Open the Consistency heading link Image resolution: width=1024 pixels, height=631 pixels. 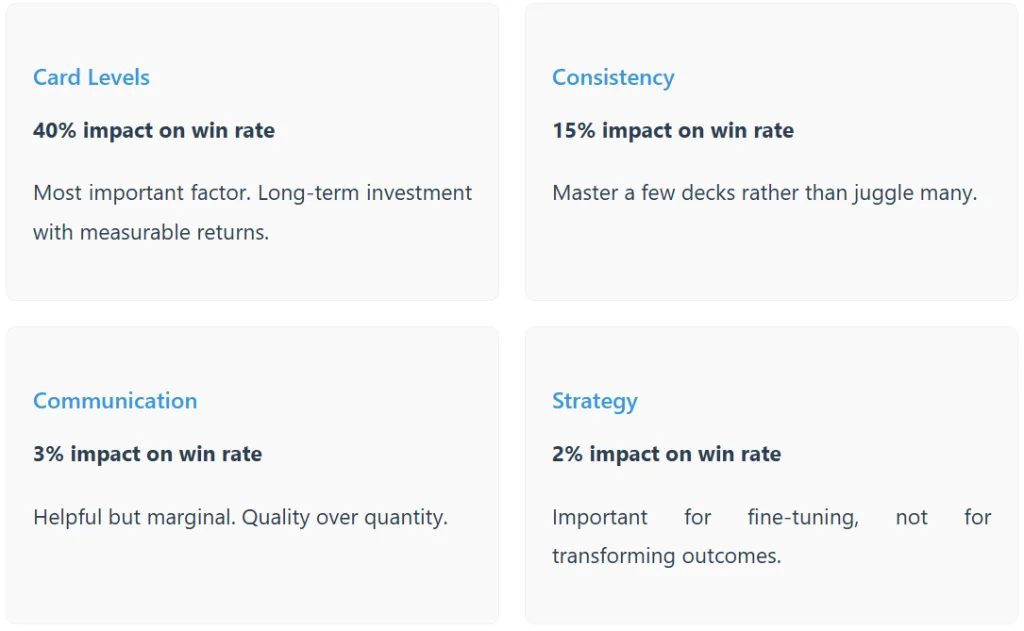[x=613, y=78]
